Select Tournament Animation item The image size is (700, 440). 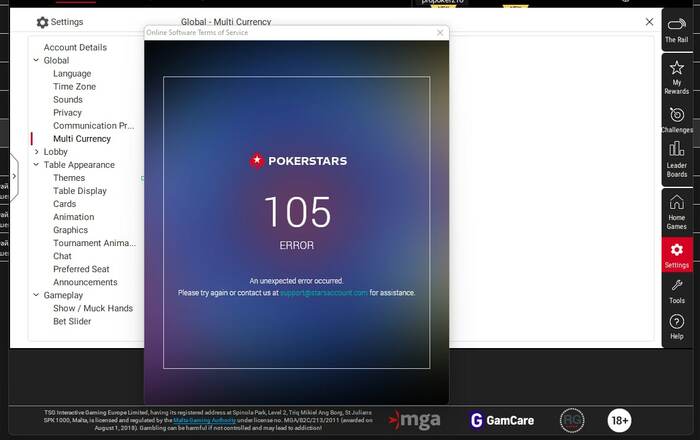tap(94, 243)
